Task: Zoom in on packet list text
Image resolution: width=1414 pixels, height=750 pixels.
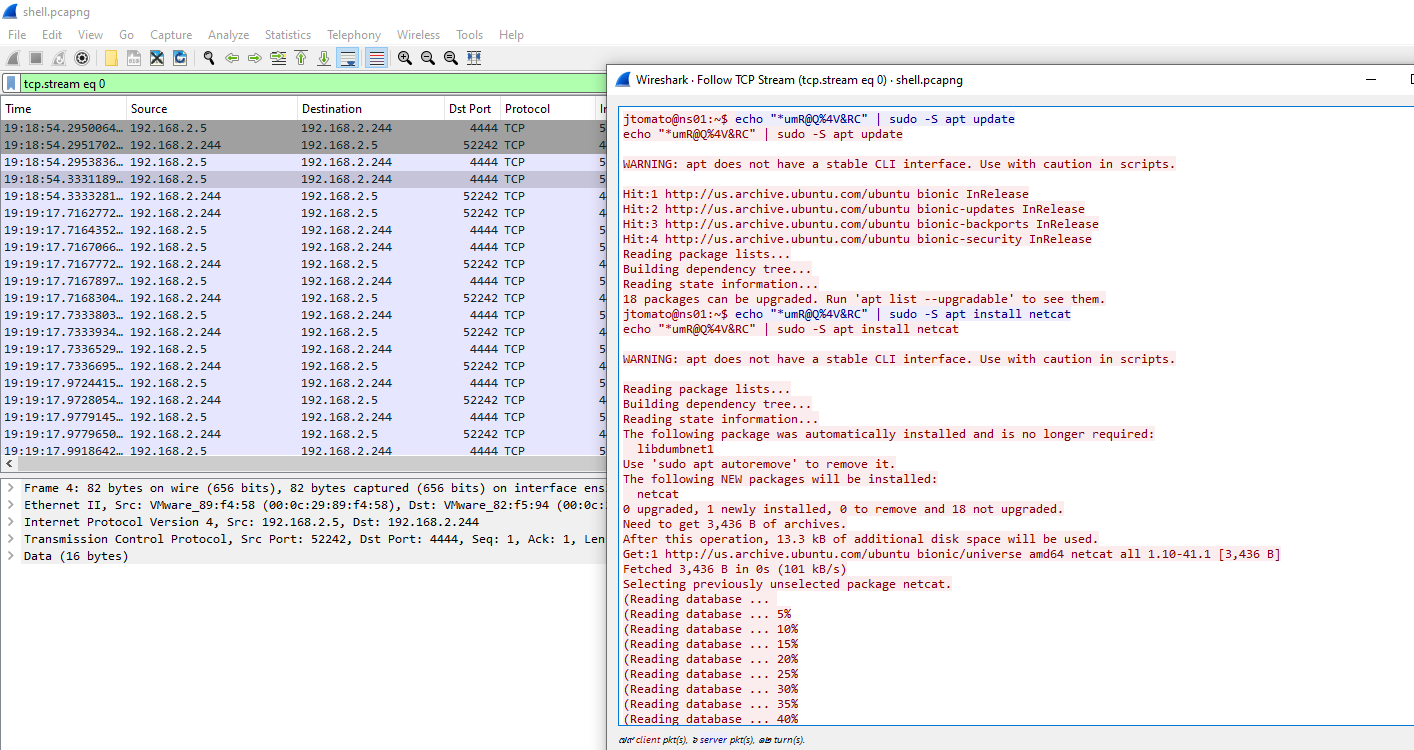Action: 404,58
